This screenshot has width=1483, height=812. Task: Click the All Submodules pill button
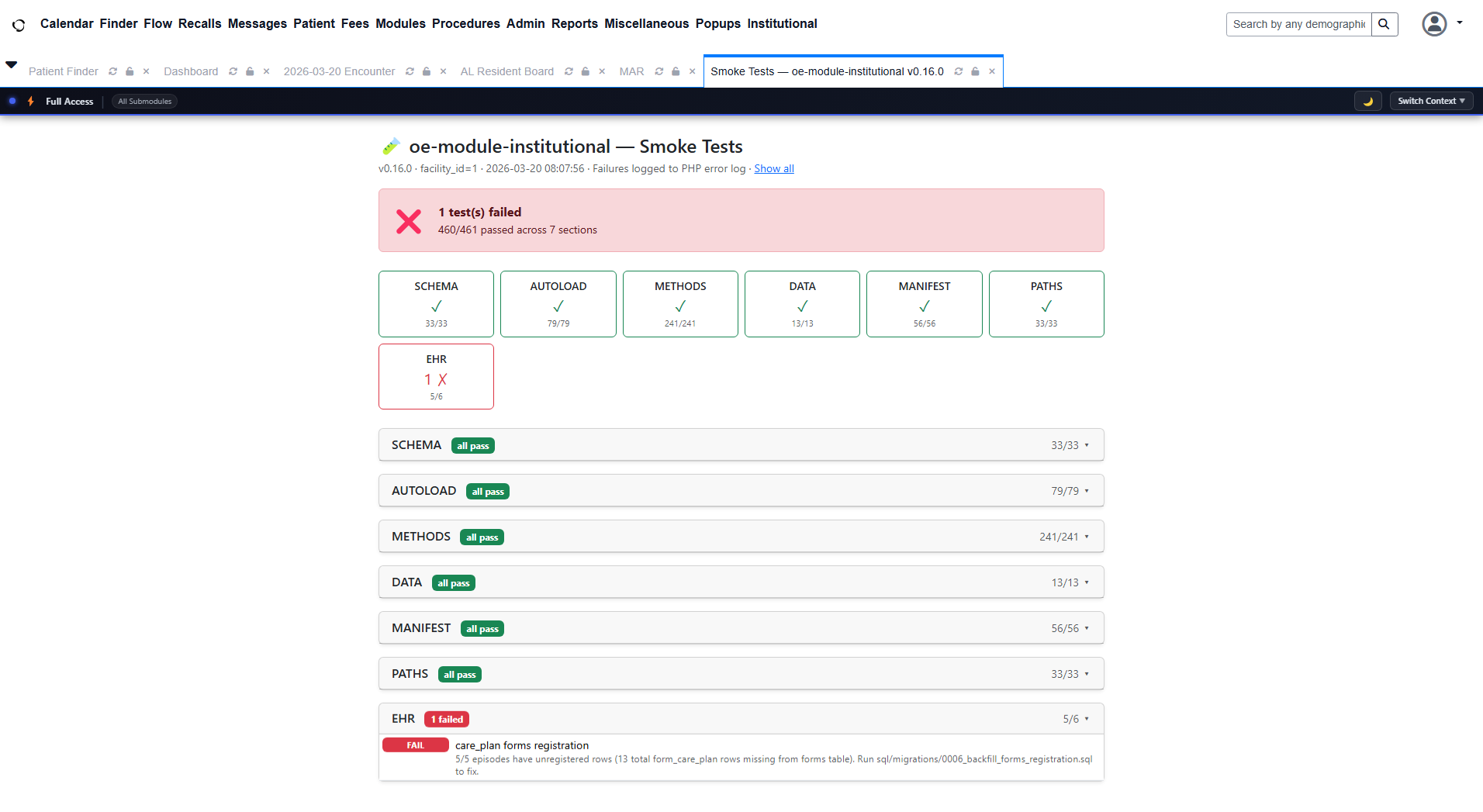click(144, 102)
